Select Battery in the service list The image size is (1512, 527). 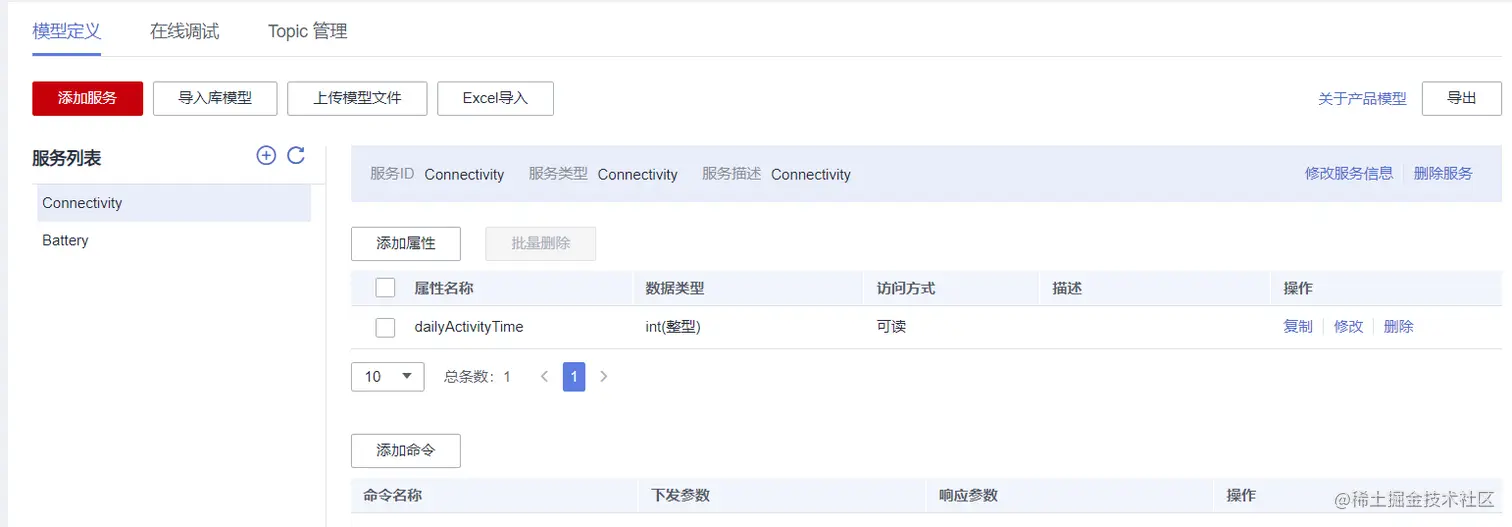click(x=174, y=240)
